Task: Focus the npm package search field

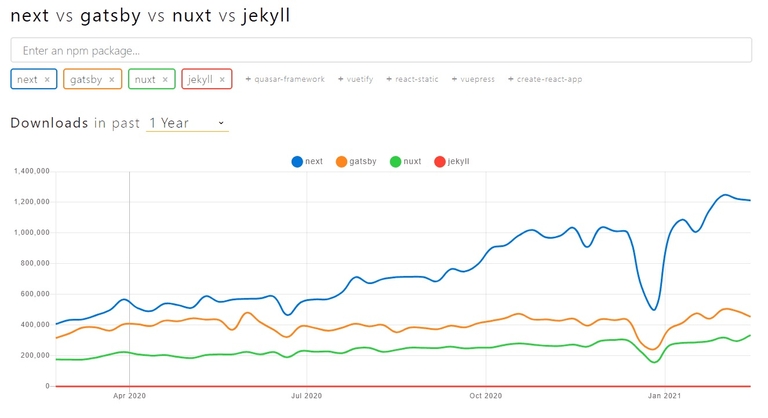Action: [381, 50]
